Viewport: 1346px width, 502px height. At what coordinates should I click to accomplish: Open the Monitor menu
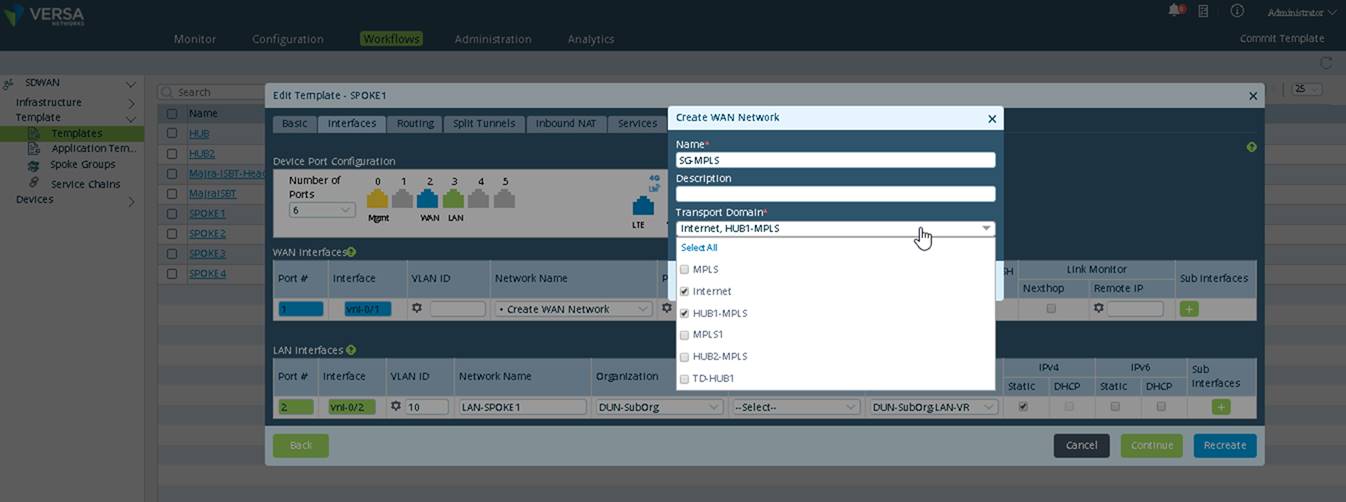(x=195, y=39)
